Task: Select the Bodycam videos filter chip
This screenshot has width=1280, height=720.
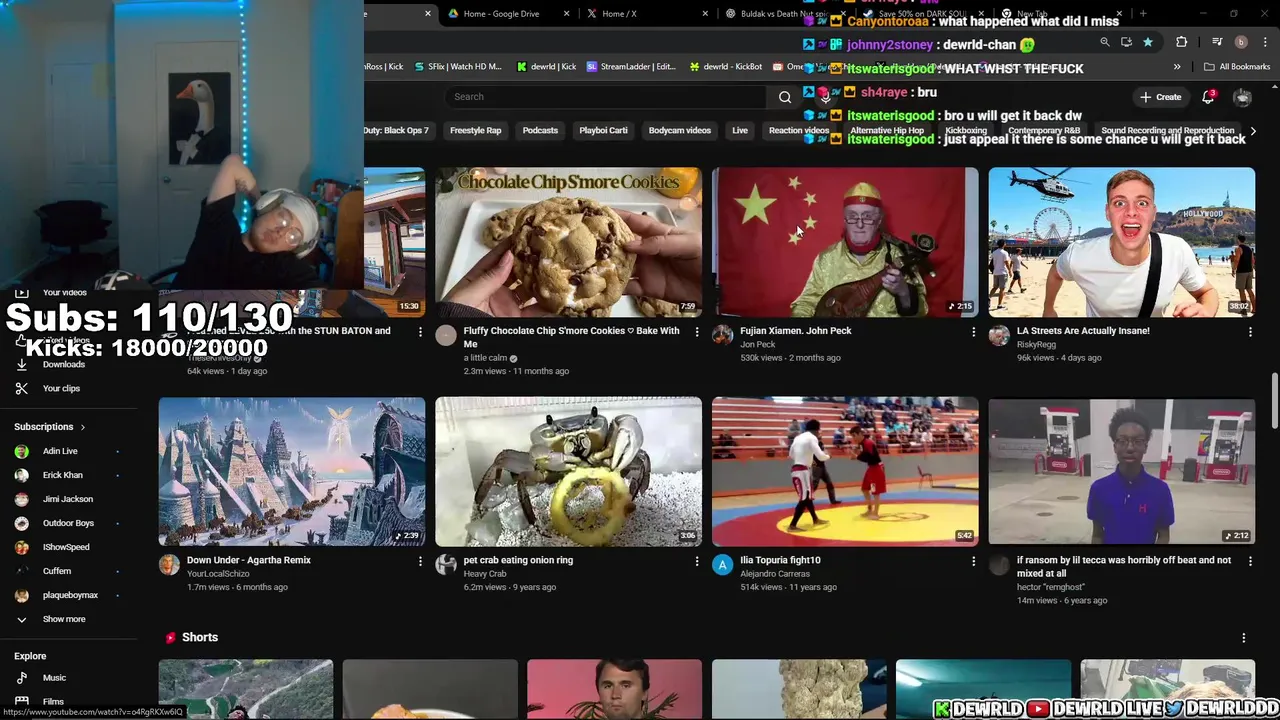Action: point(680,131)
